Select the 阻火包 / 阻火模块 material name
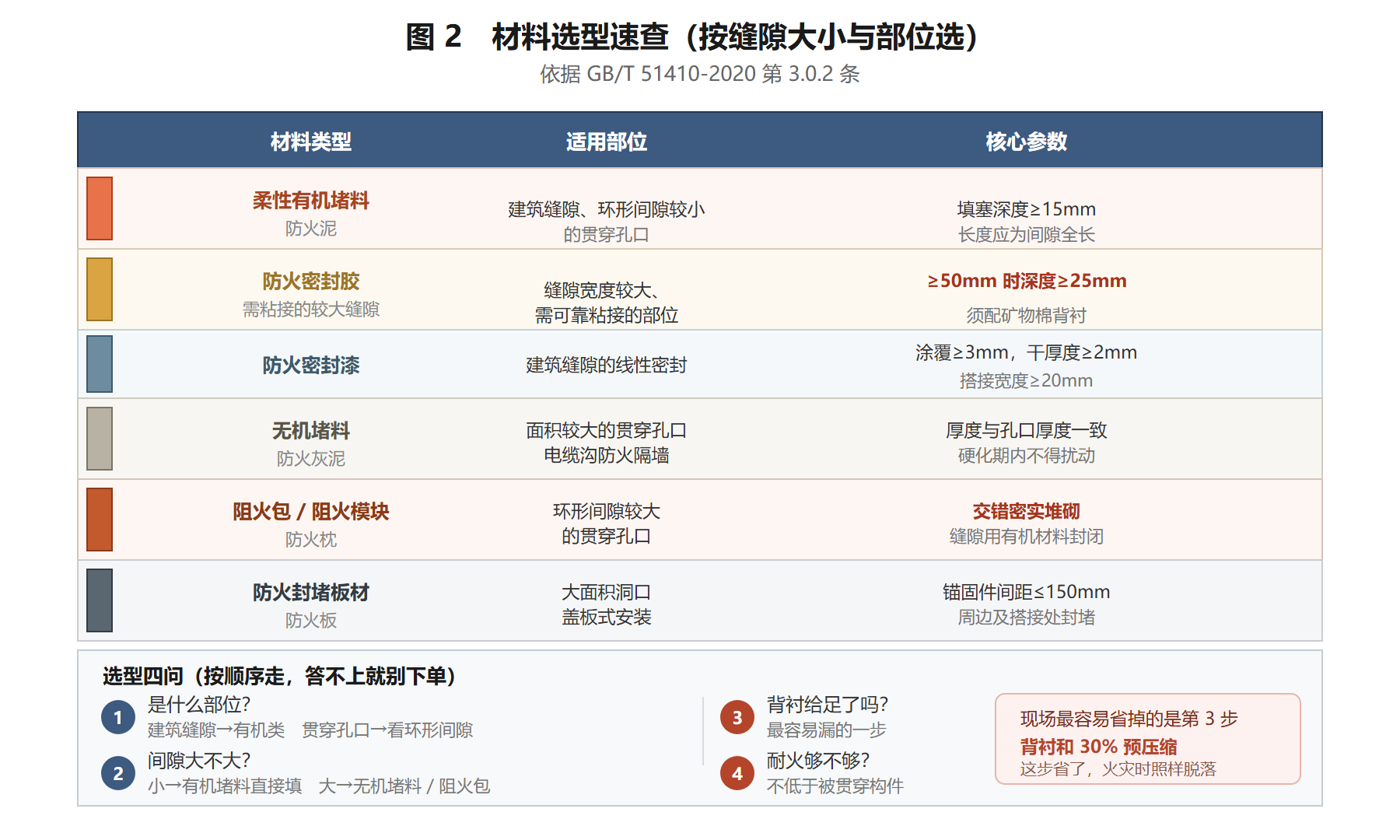The width and height of the screenshot is (1400, 840). (x=311, y=512)
